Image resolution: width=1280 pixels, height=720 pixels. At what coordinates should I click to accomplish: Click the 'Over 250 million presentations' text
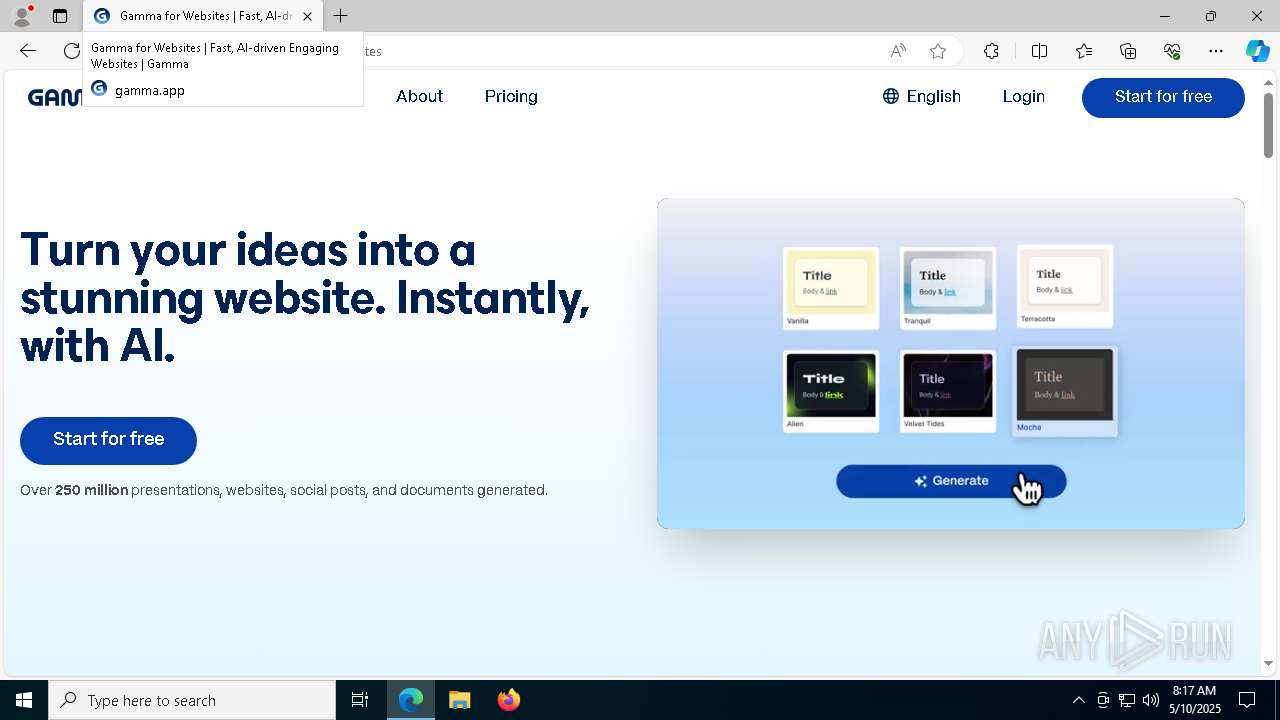point(284,490)
